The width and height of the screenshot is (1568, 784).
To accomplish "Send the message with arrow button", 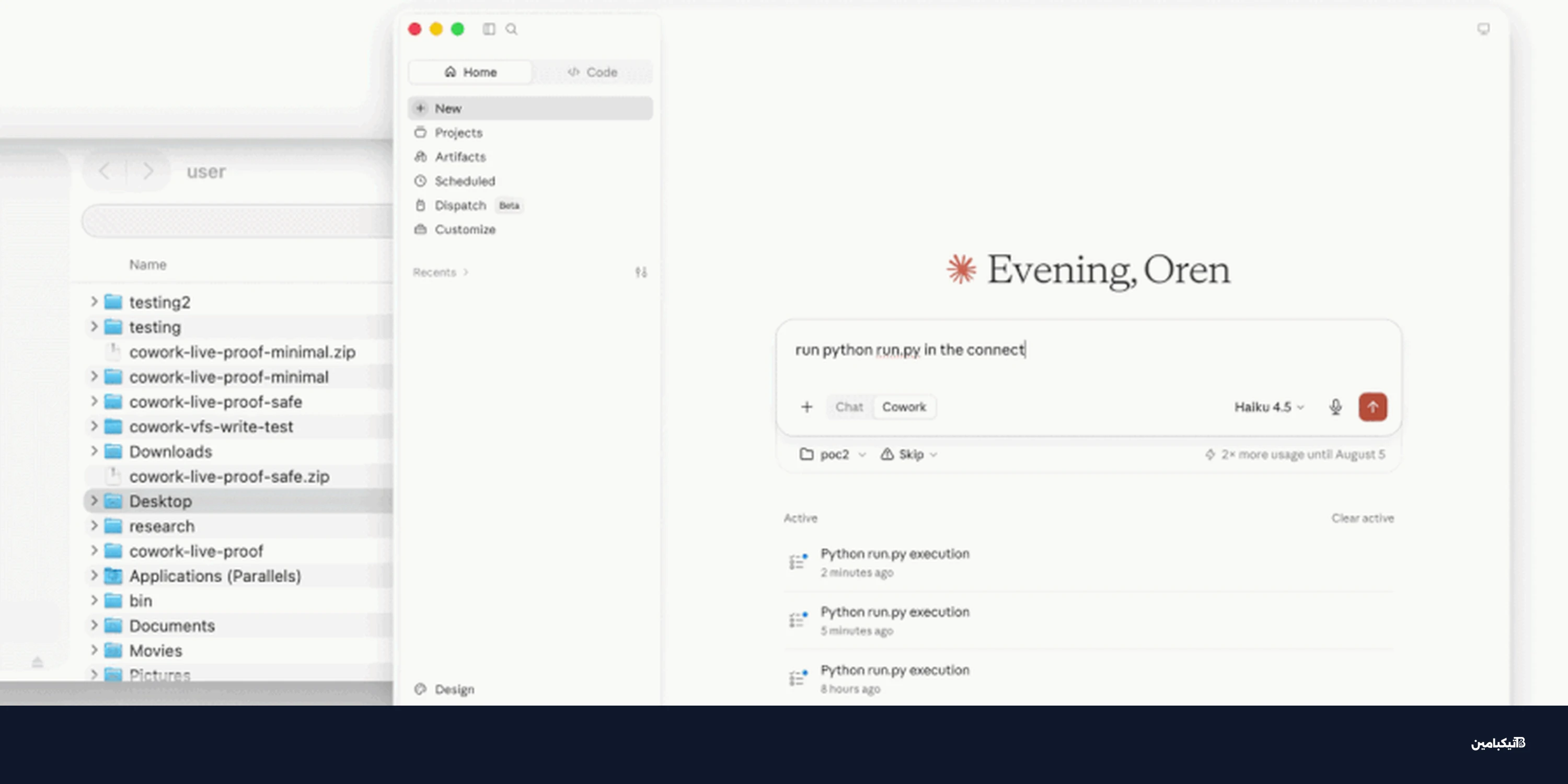I will click(1373, 407).
